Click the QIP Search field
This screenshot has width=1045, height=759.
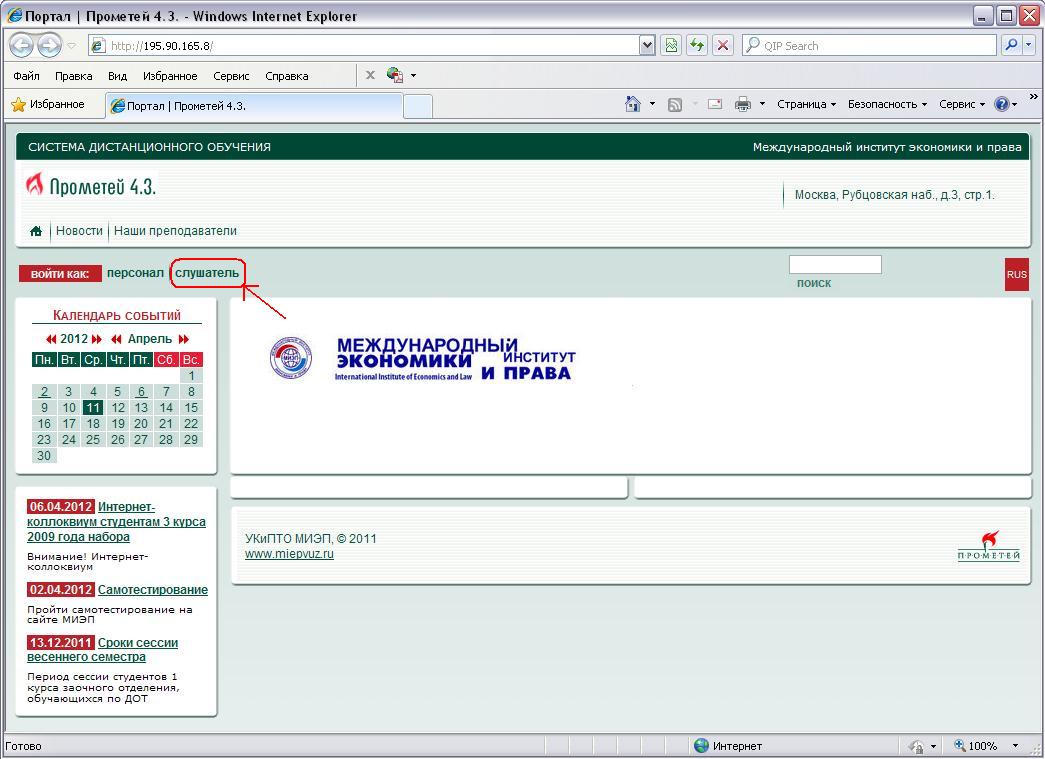[x=870, y=45]
